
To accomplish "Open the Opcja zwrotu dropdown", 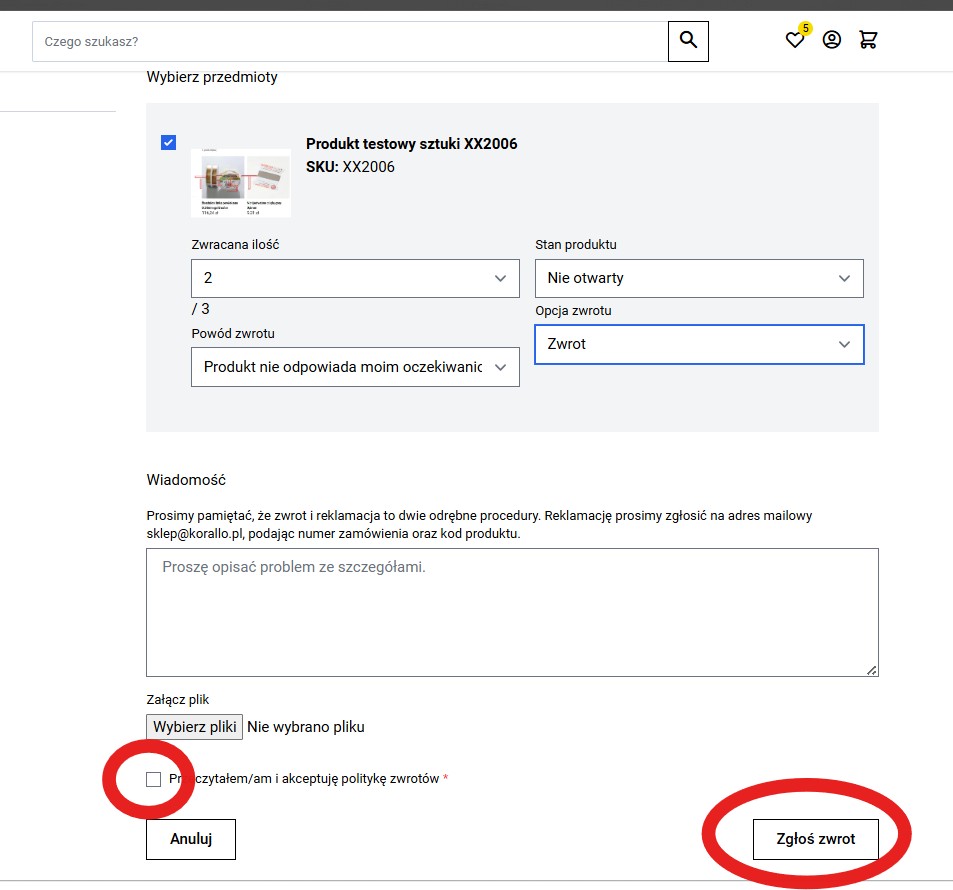I will click(x=699, y=344).
